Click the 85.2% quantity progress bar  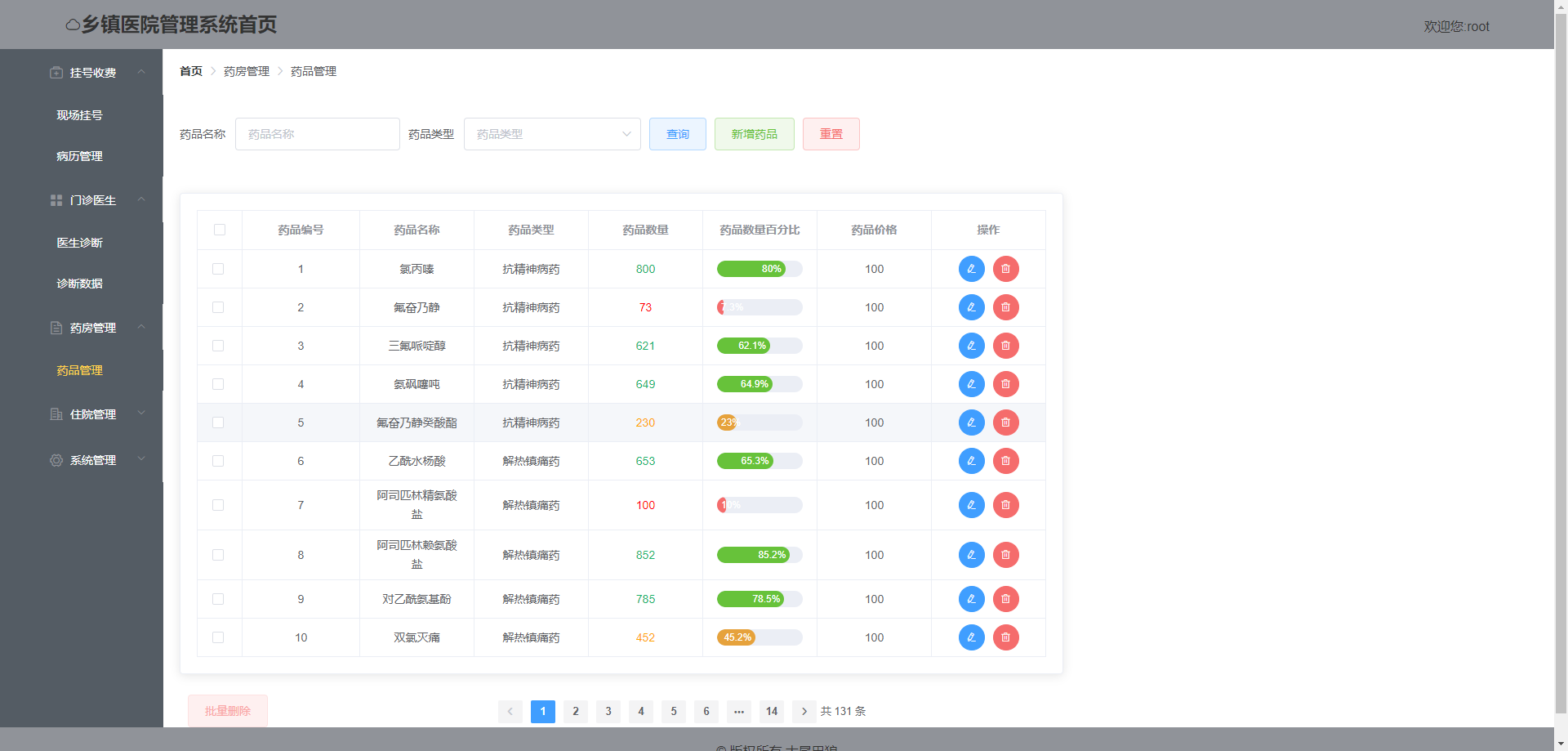tap(759, 555)
